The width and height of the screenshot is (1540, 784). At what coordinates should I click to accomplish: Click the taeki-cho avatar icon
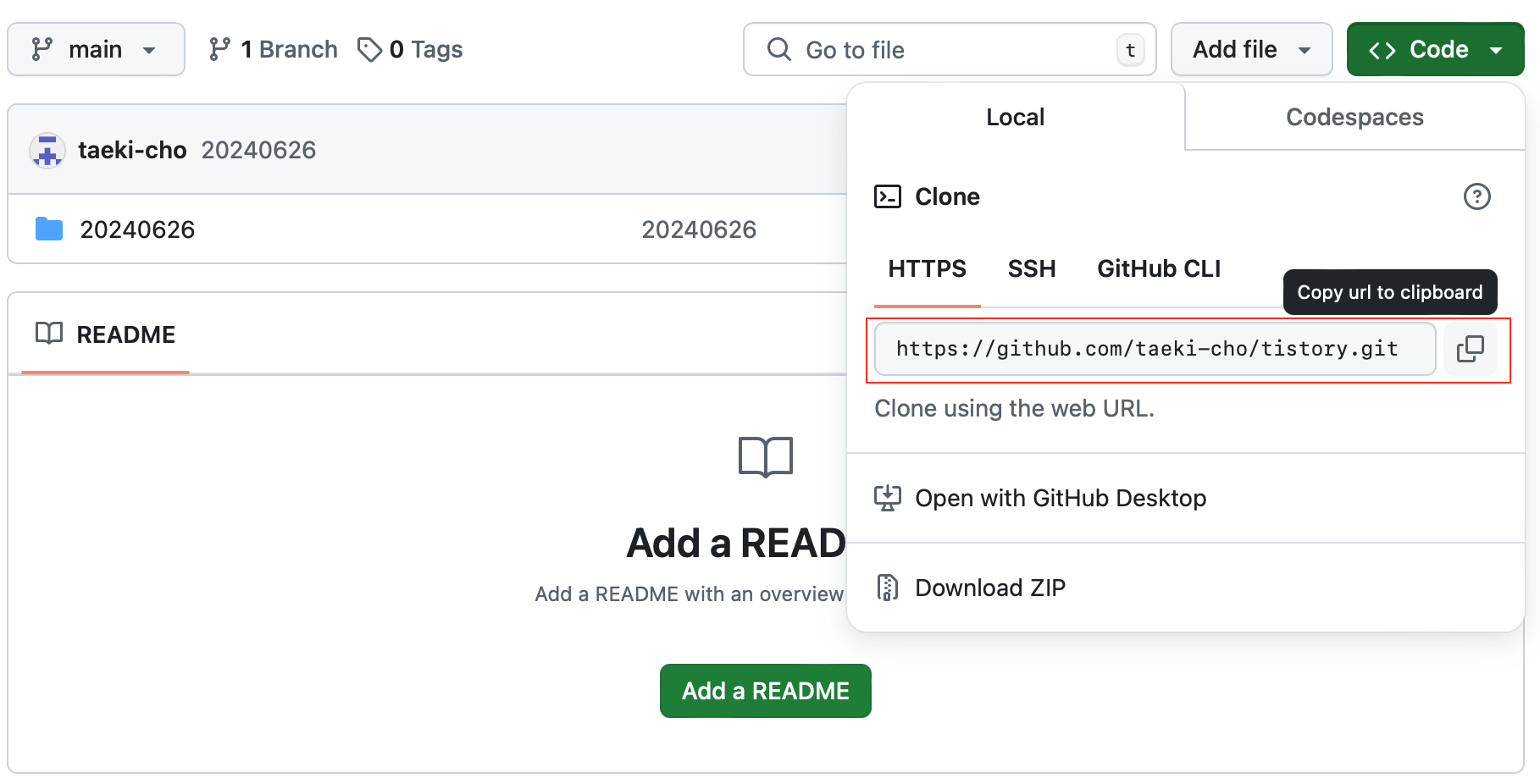pos(47,151)
